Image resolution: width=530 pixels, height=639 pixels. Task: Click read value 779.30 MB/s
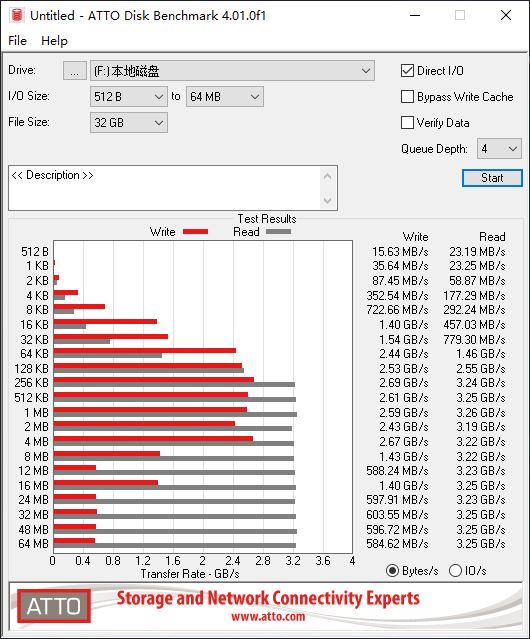click(x=474, y=339)
